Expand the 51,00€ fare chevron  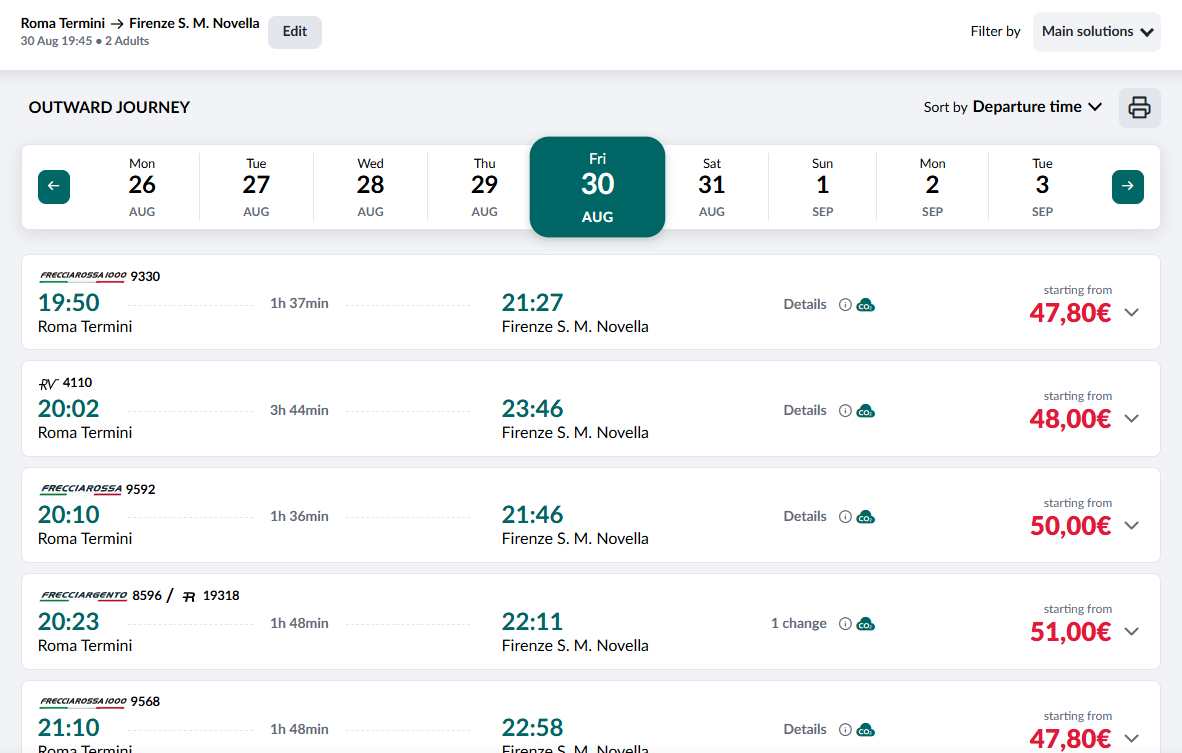pos(1131,632)
